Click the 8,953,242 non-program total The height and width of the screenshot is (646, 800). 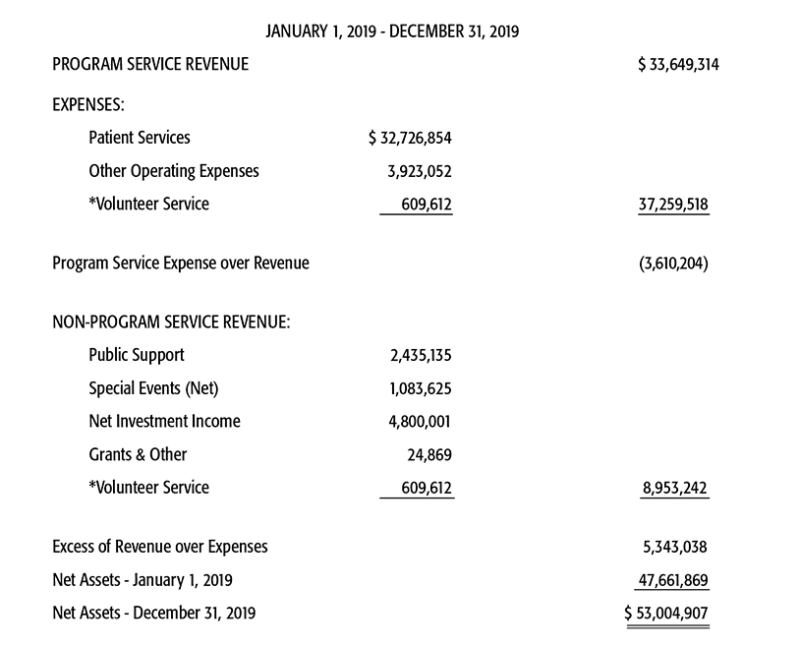click(674, 488)
